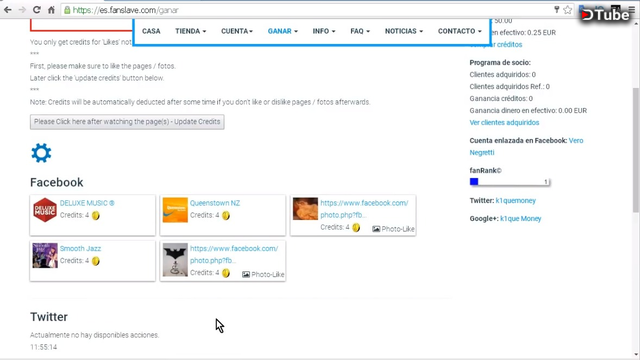The image size is (640, 360).
Task: Click the 11:55:14 timer text
Action: click(x=43, y=347)
